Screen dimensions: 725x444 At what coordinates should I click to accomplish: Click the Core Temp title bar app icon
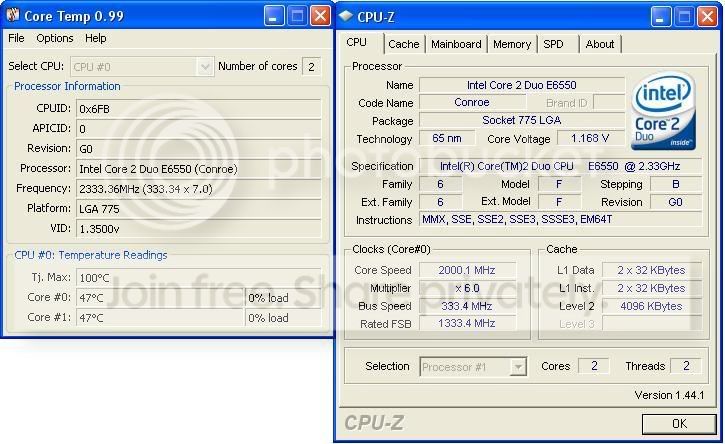[x=13, y=15]
